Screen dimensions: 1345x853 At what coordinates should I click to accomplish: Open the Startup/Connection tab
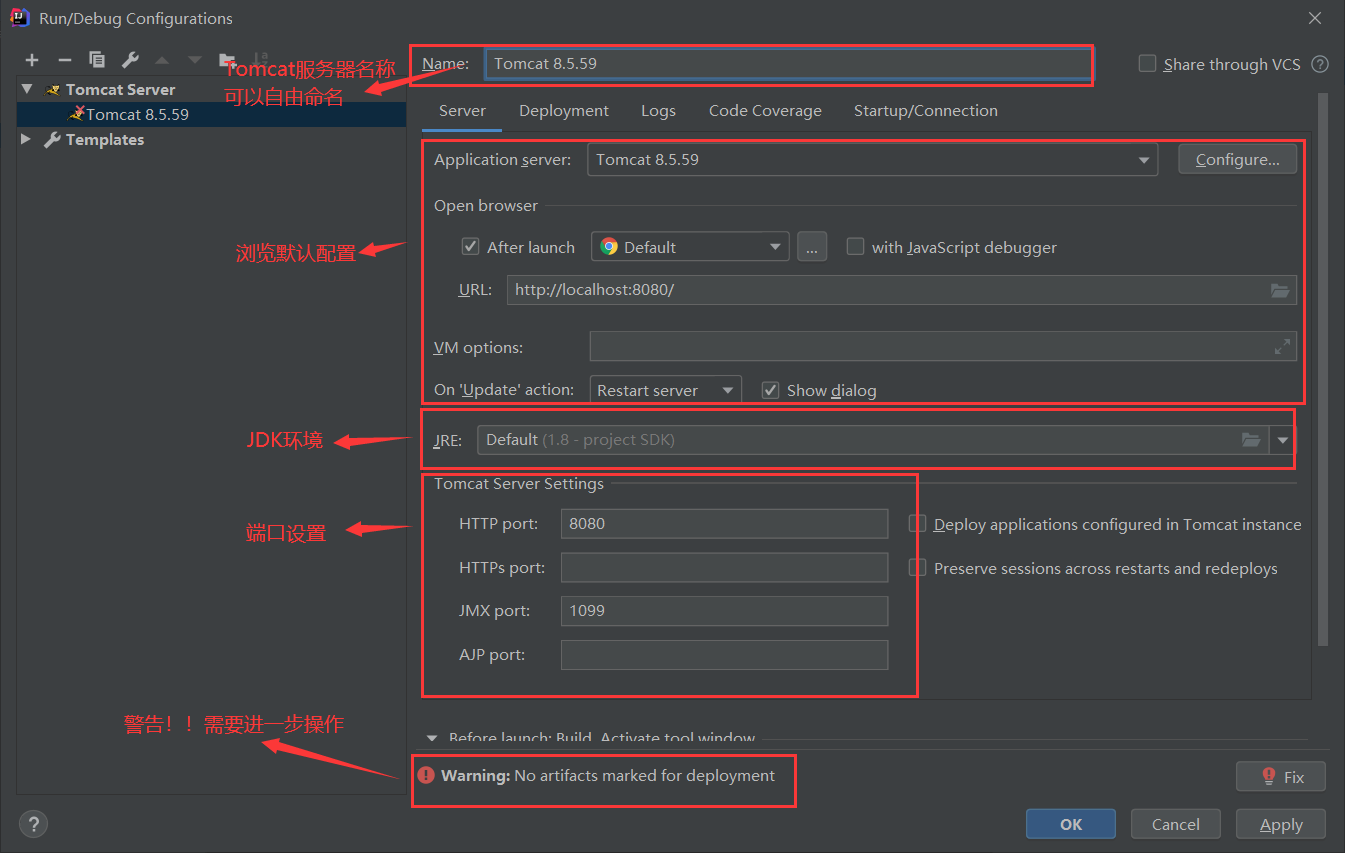click(x=925, y=111)
